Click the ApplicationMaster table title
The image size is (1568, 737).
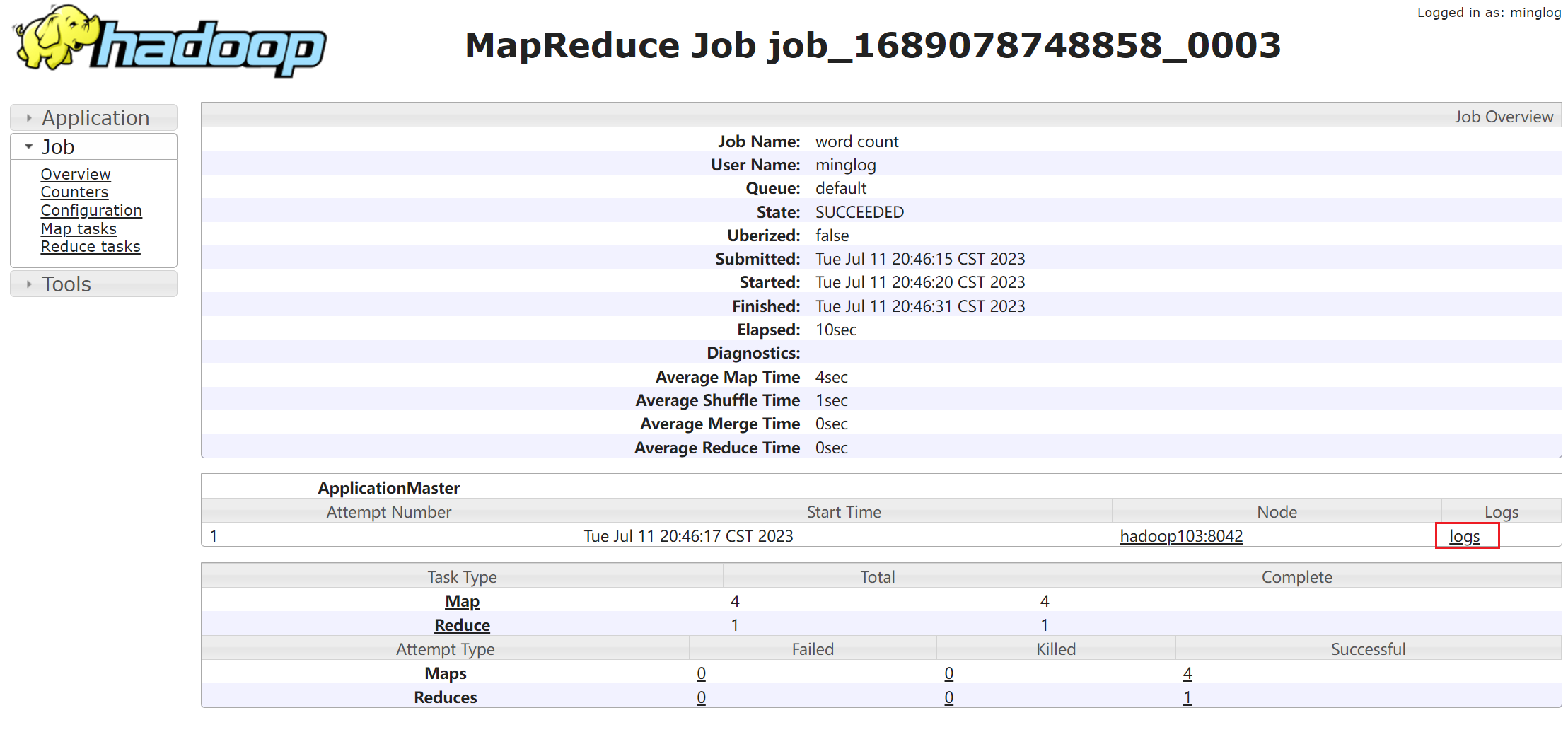[x=388, y=488]
